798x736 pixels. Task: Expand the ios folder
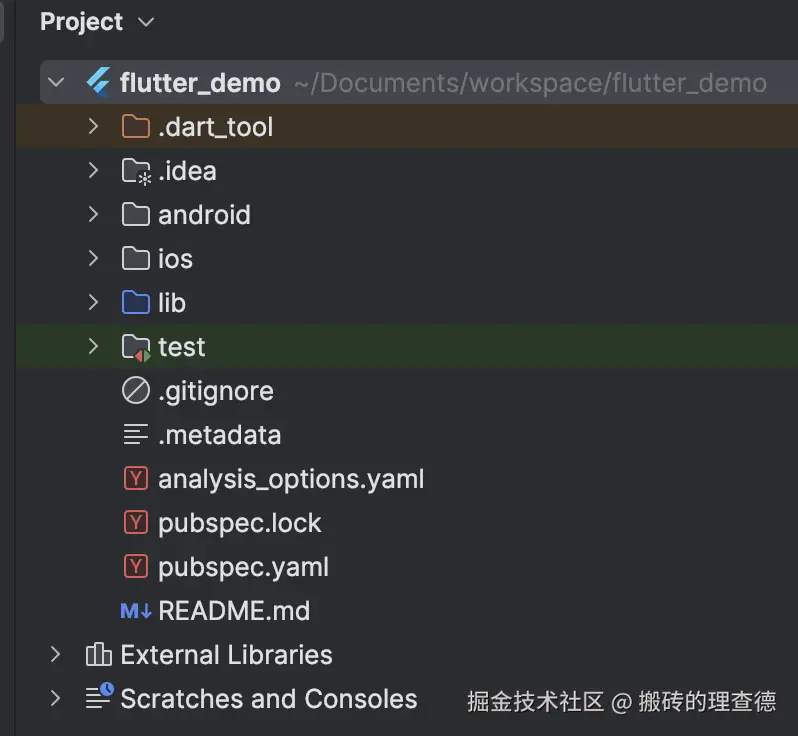pyautogui.click(x=93, y=259)
